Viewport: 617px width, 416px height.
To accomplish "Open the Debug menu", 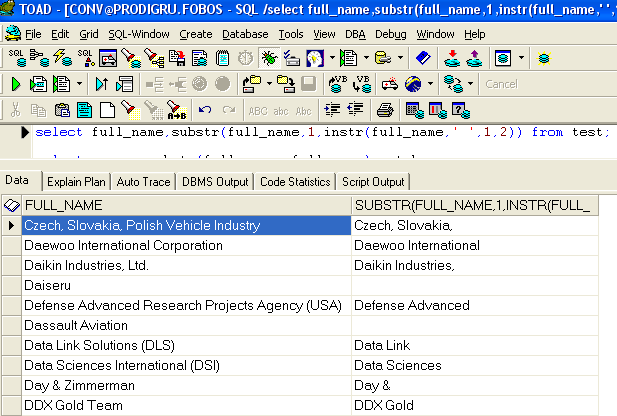I will [x=391, y=35].
